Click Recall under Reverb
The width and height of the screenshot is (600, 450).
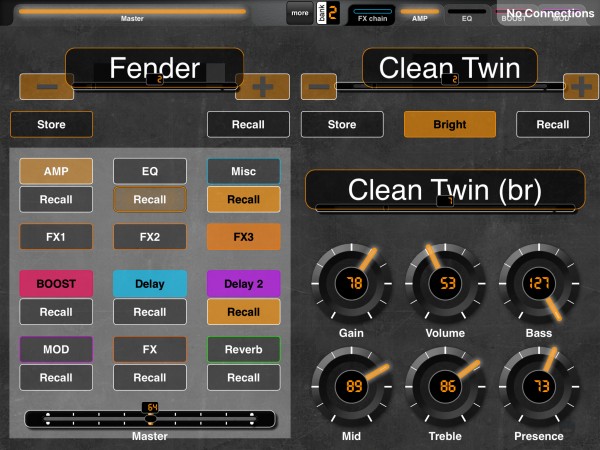click(x=244, y=378)
